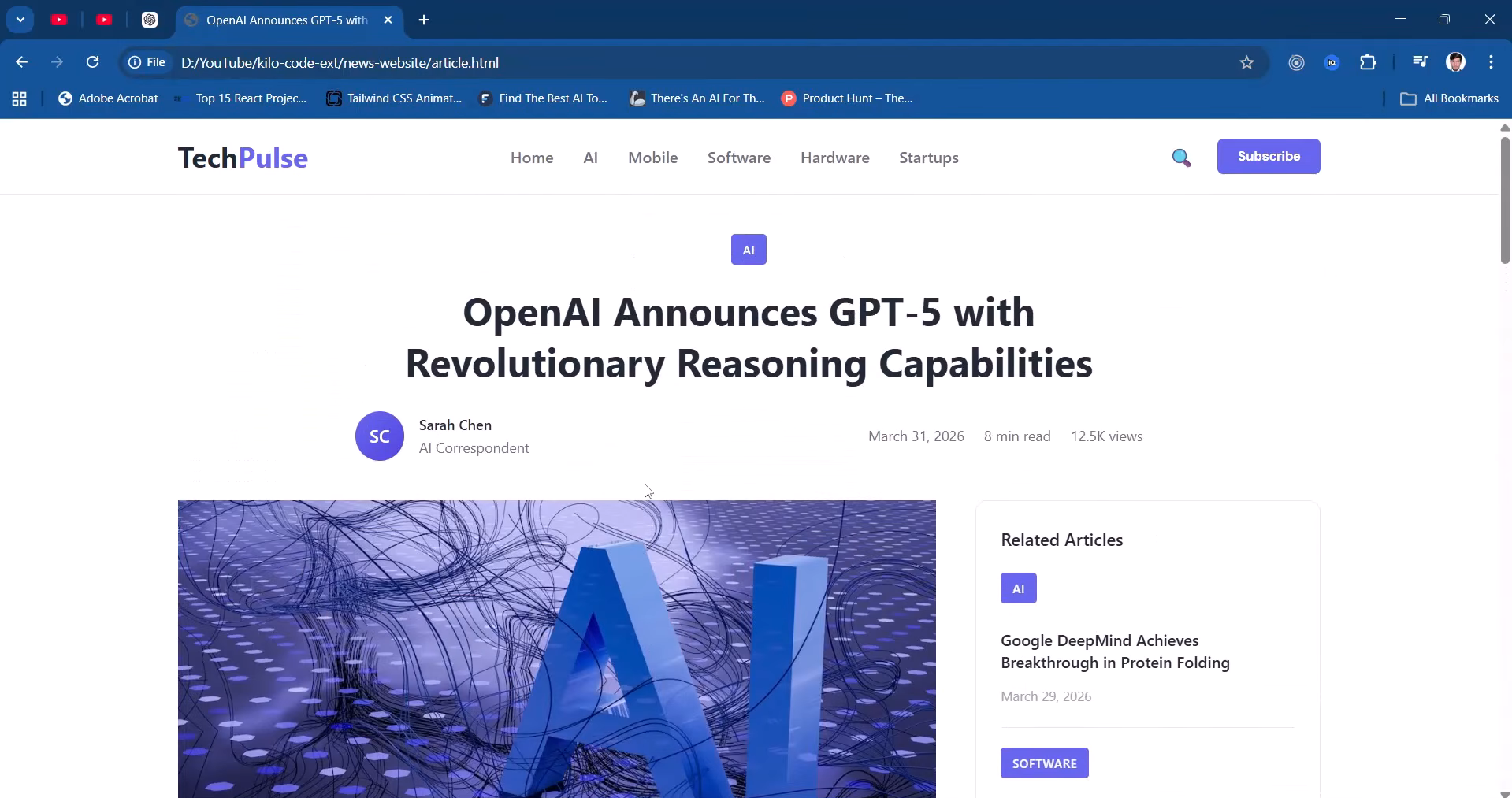The width and height of the screenshot is (1512, 798).
Task: Open the Mobile nav section
Action: pos(653,158)
